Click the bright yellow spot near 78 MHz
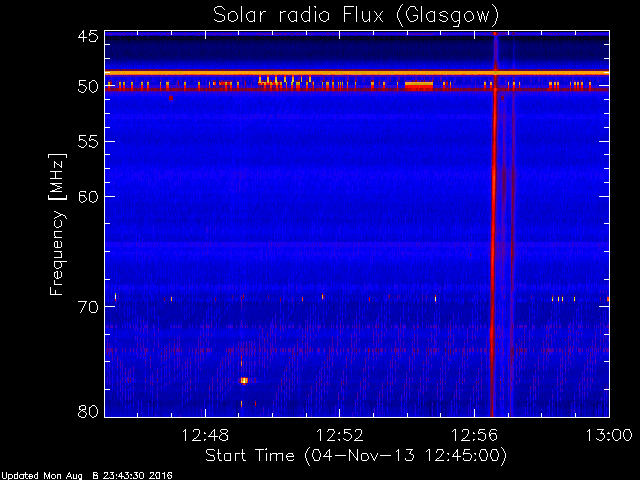Screen dimensions: 640x480 pos(244,380)
